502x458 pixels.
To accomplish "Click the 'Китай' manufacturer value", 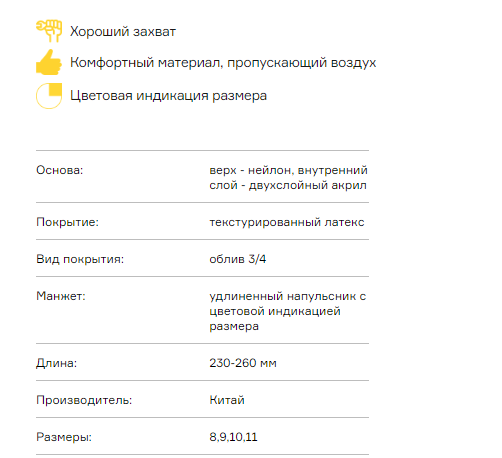I will (x=227, y=400).
